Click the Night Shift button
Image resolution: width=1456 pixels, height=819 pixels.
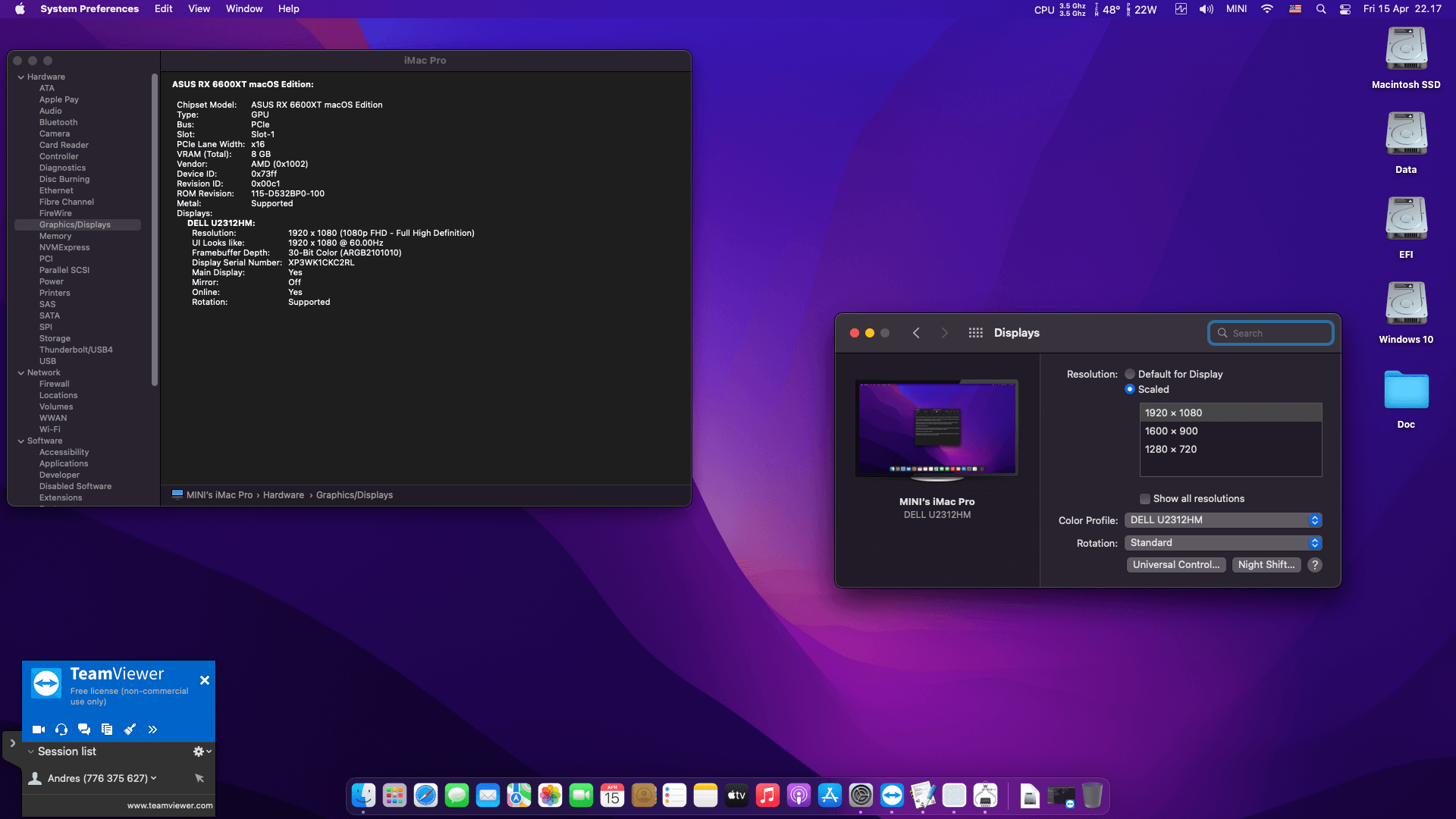click(x=1266, y=565)
